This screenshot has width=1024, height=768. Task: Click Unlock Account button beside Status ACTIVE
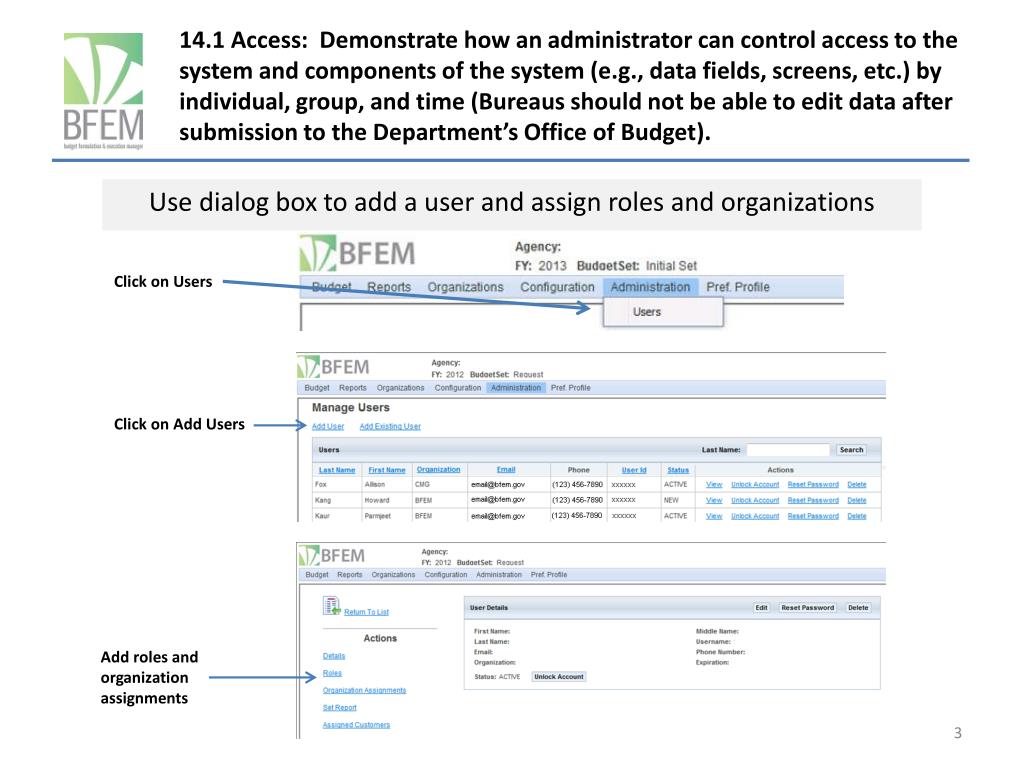tap(559, 677)
